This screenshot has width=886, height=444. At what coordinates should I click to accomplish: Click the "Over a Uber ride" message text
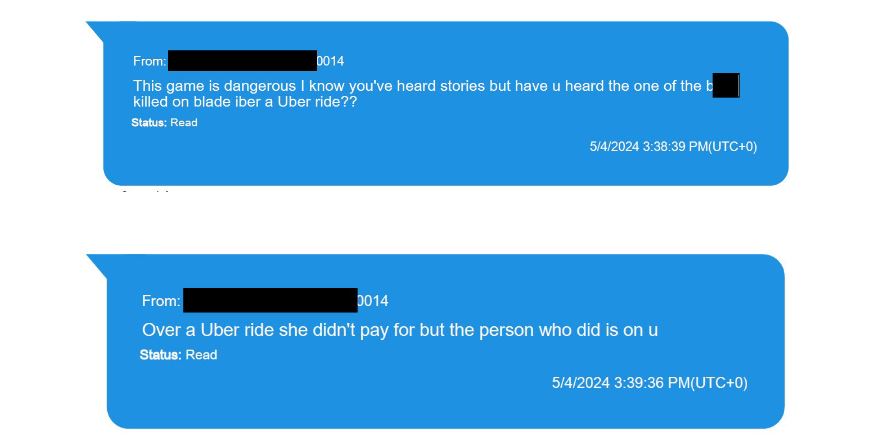[399, 330]
